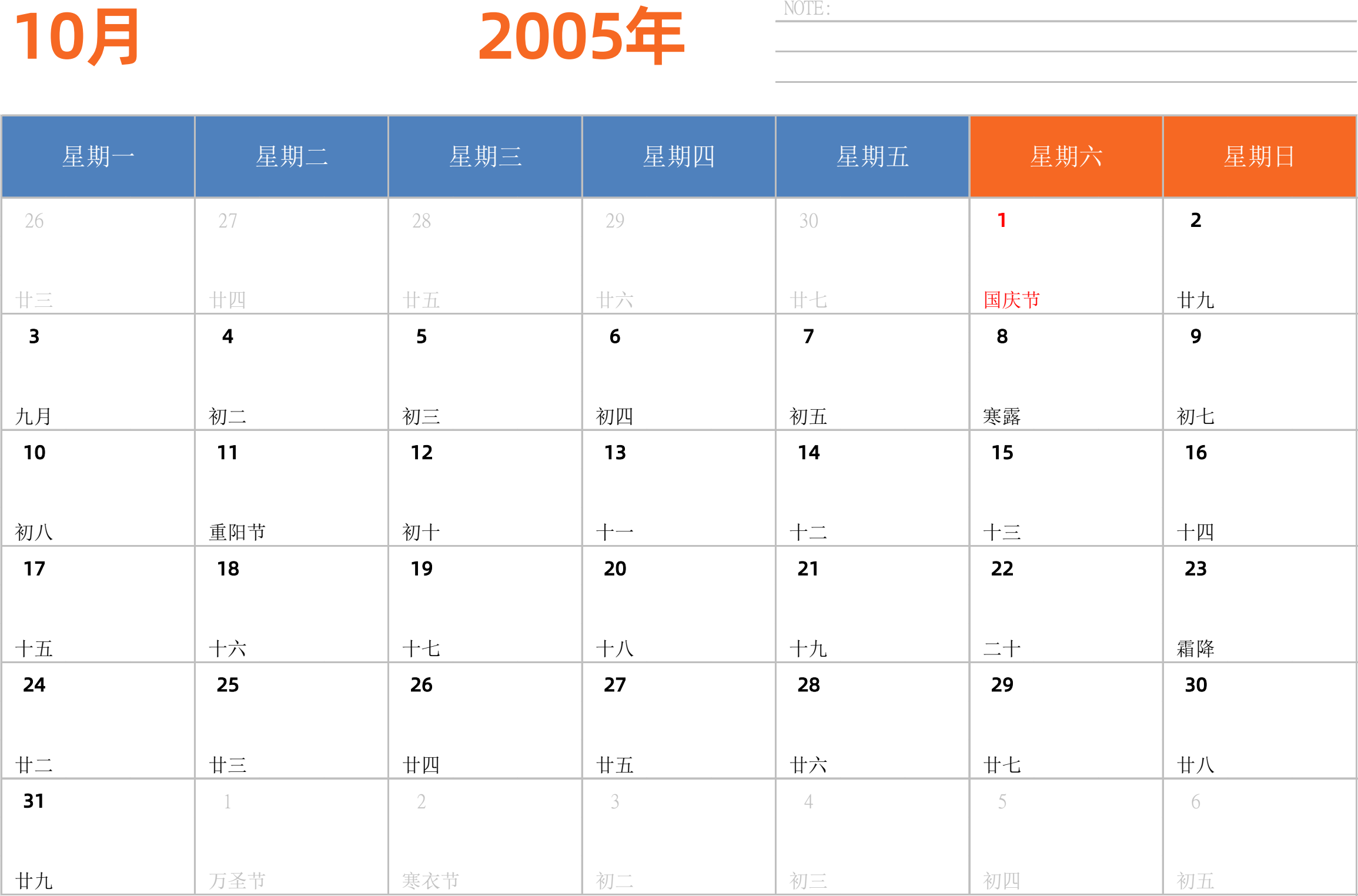This screenshot has height=896, width=1358.
Task: Click the bold date 28
Action: (x=808, y=685)
